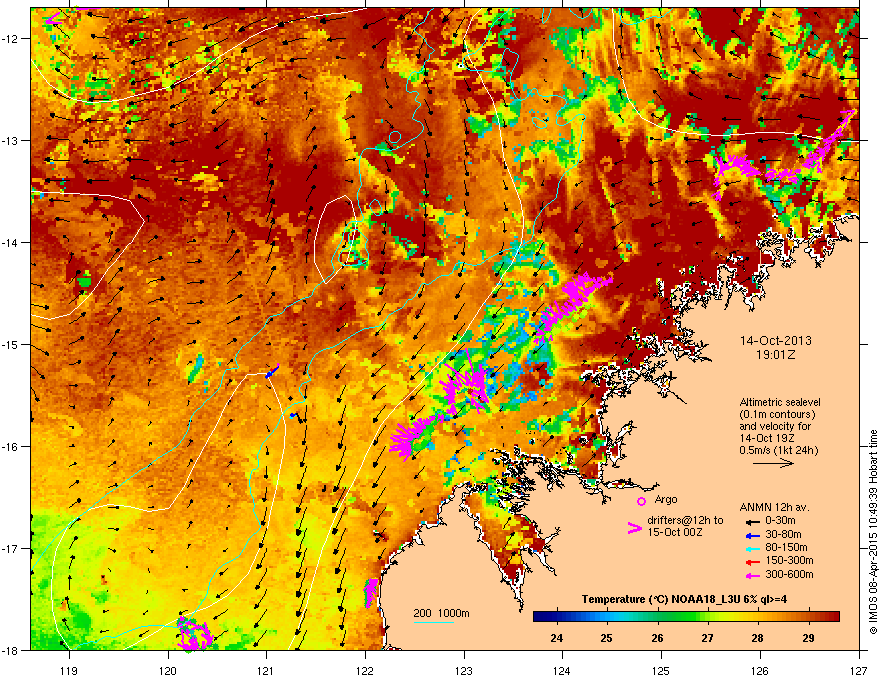Click the 0.5m/s velocity scale arrow
This screenshot has width=880, height=680.
(773, 463)
